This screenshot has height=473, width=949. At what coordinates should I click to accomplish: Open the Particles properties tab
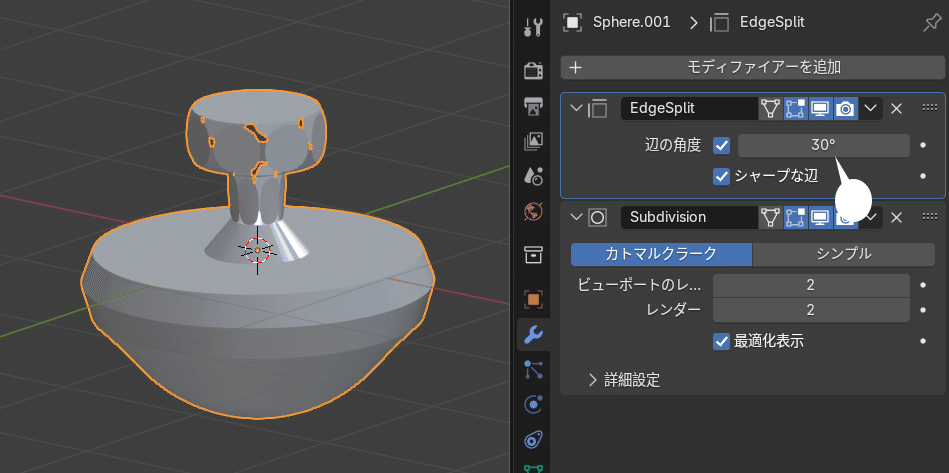tap(533, 369)
